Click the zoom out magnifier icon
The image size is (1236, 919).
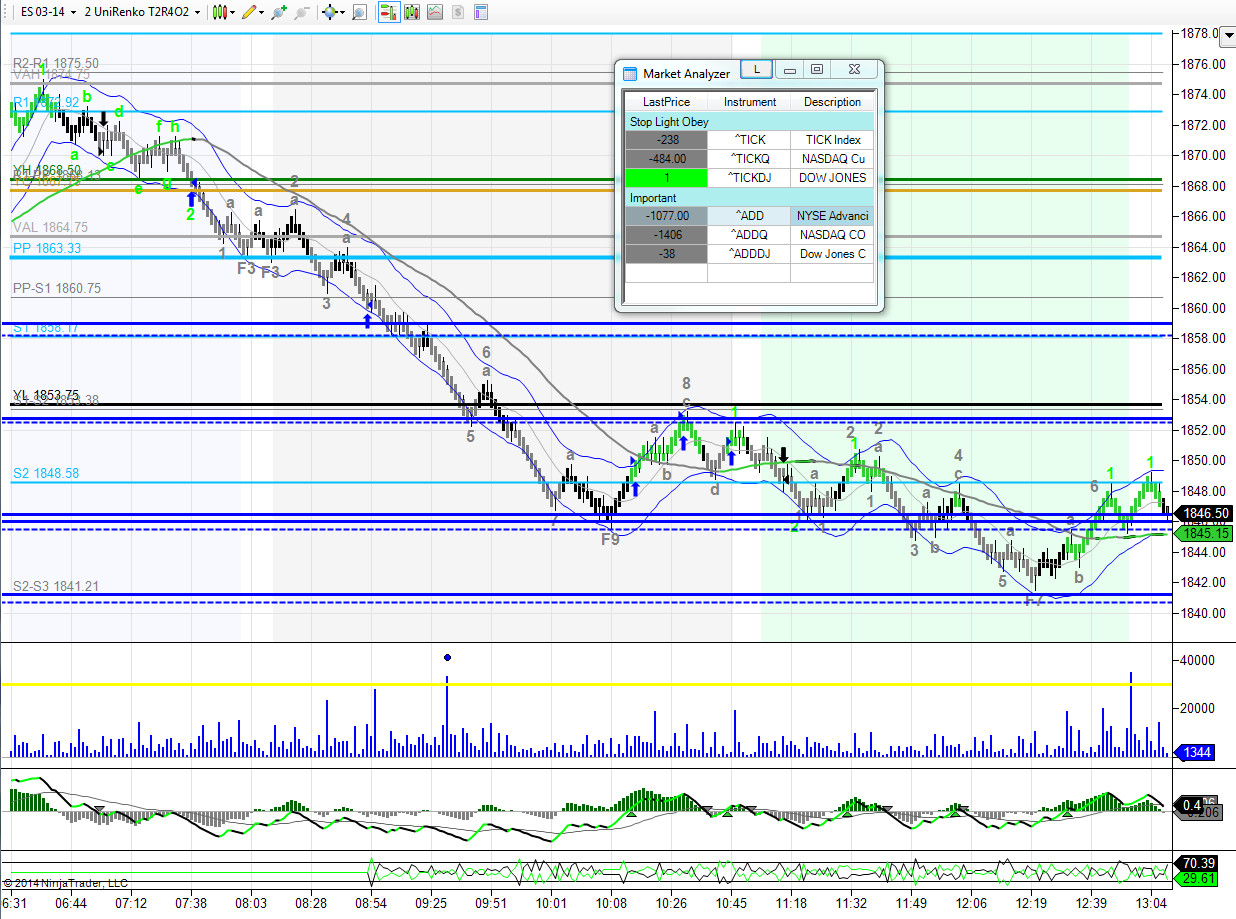(302, 12)
